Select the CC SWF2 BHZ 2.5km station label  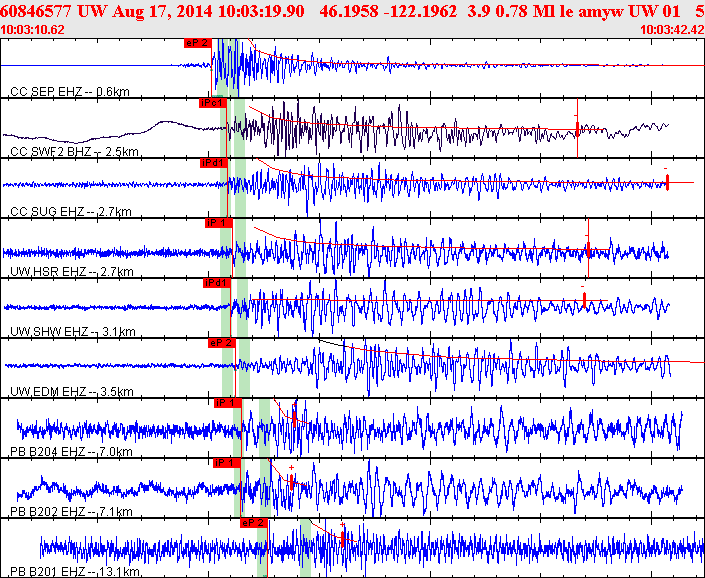click(74, 152)
